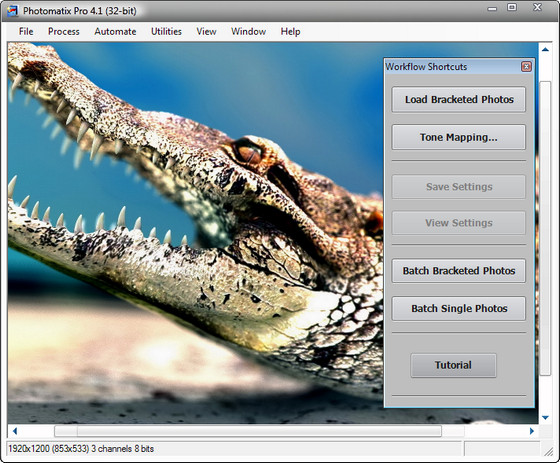Click the horizontal scrollbar thumb
The image size is (560, 463).
coord(248,431)
